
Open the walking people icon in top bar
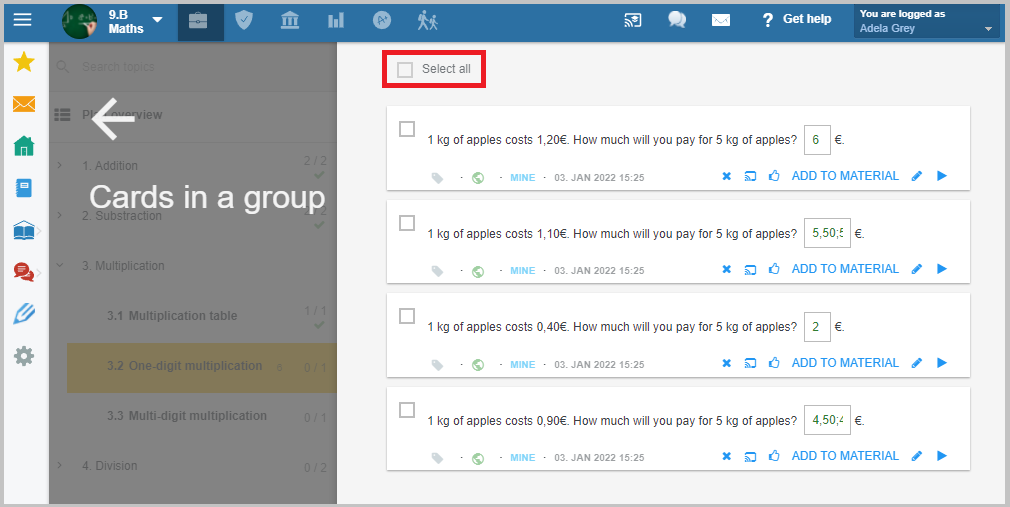click(427, 21)
